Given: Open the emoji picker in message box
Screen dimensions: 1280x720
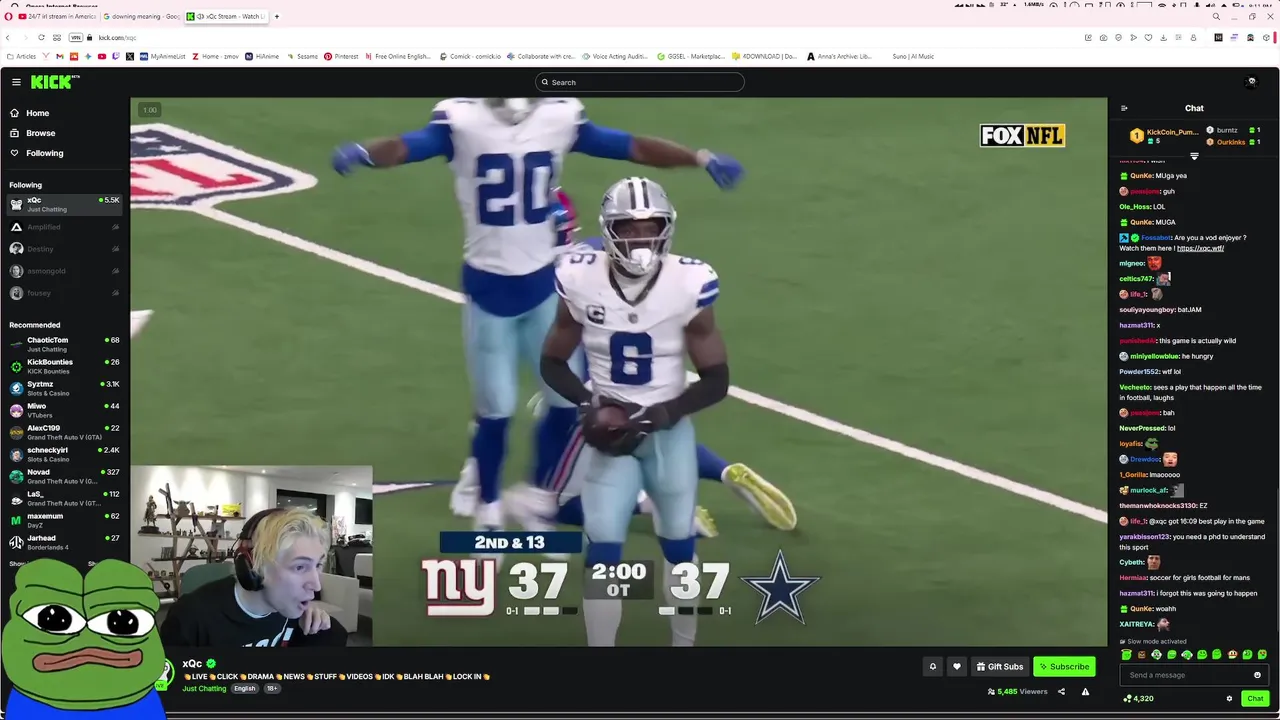Looking at the screenshot, I should click(1257, 675).
